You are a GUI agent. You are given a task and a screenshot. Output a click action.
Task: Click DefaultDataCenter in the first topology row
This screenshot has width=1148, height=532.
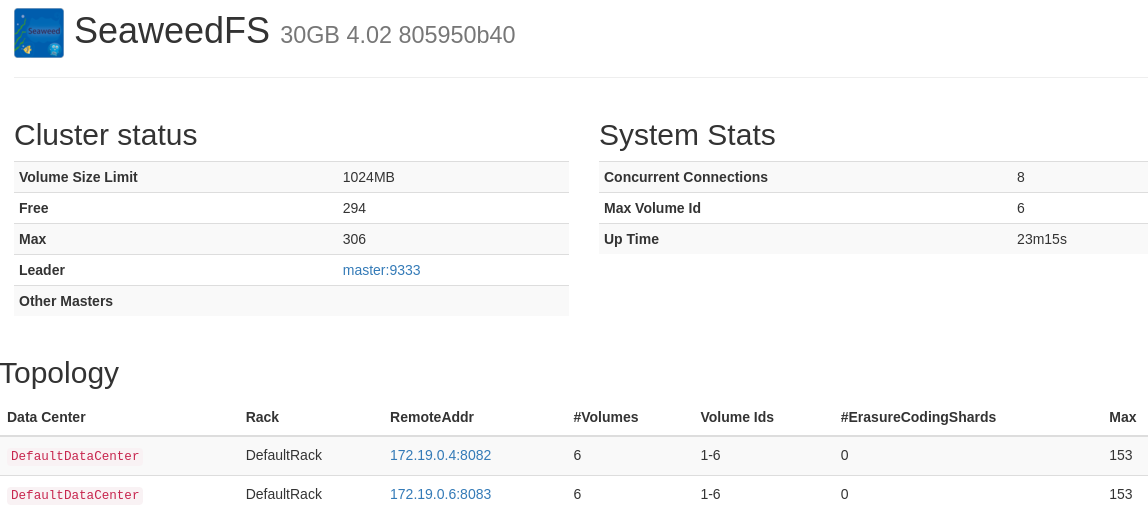(x=75, y=456)
